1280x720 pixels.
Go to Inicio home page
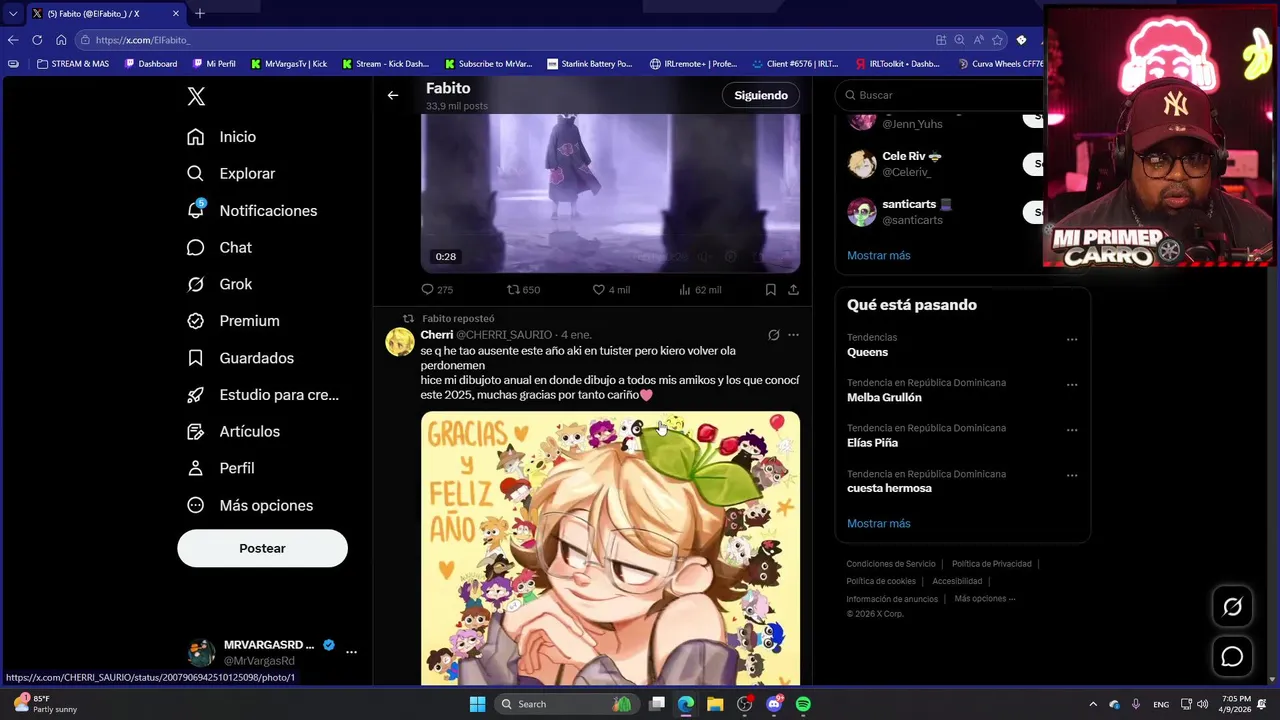222,137
